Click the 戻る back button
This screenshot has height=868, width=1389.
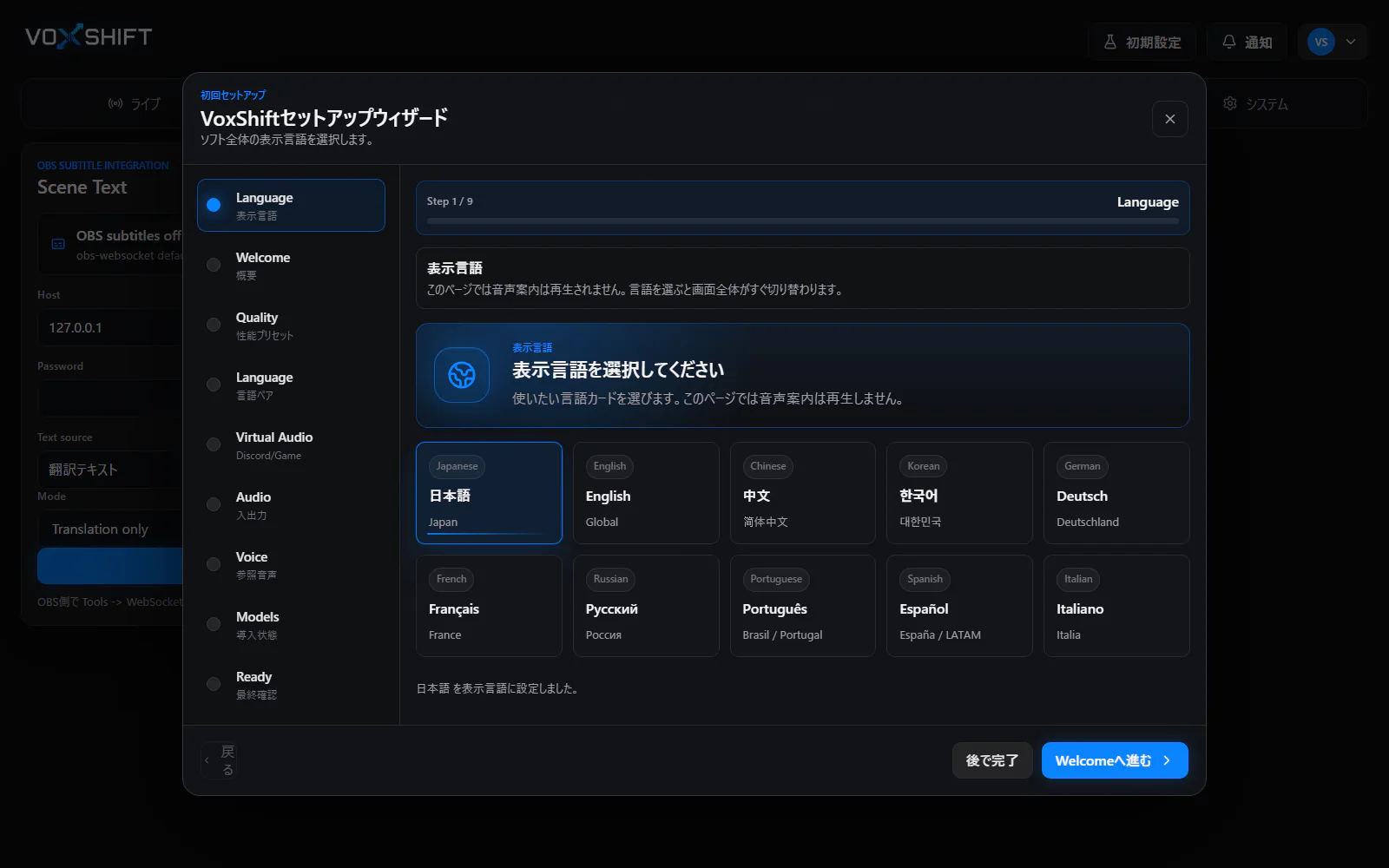[219, 760]
